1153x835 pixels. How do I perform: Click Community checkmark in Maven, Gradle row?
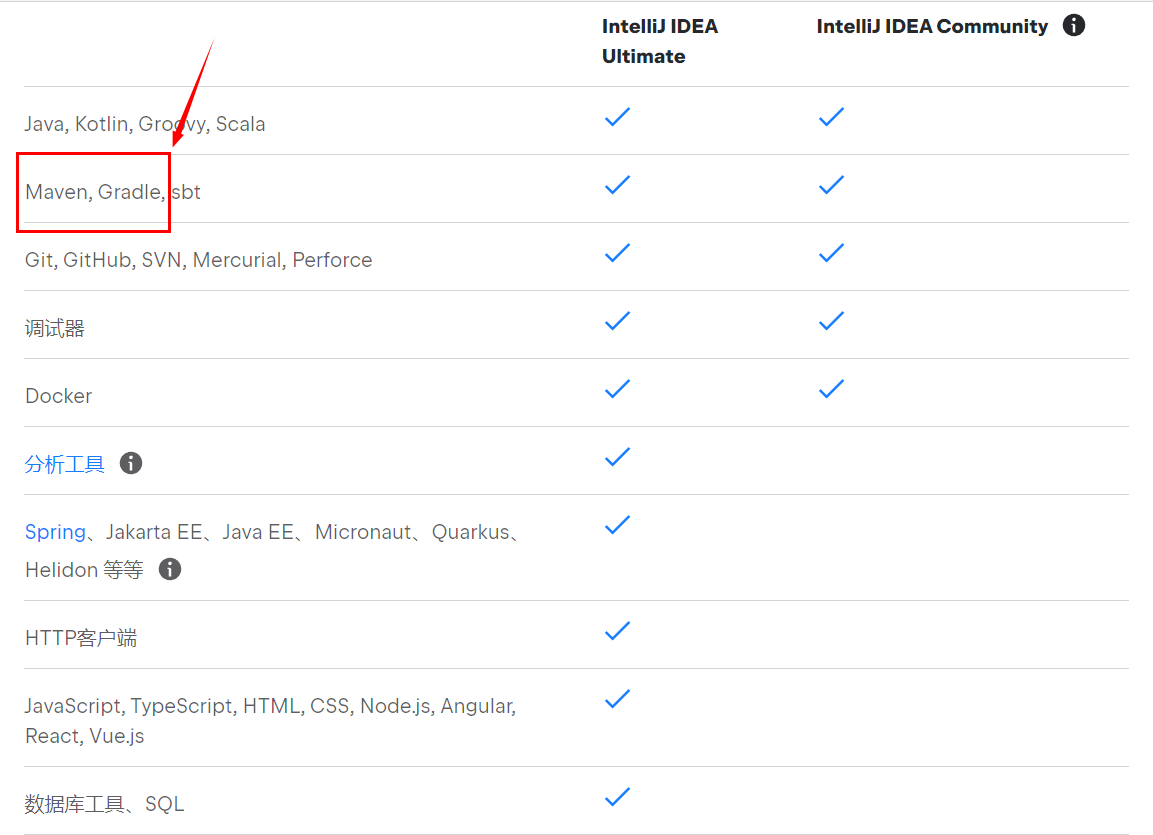(x=831, y=184)
